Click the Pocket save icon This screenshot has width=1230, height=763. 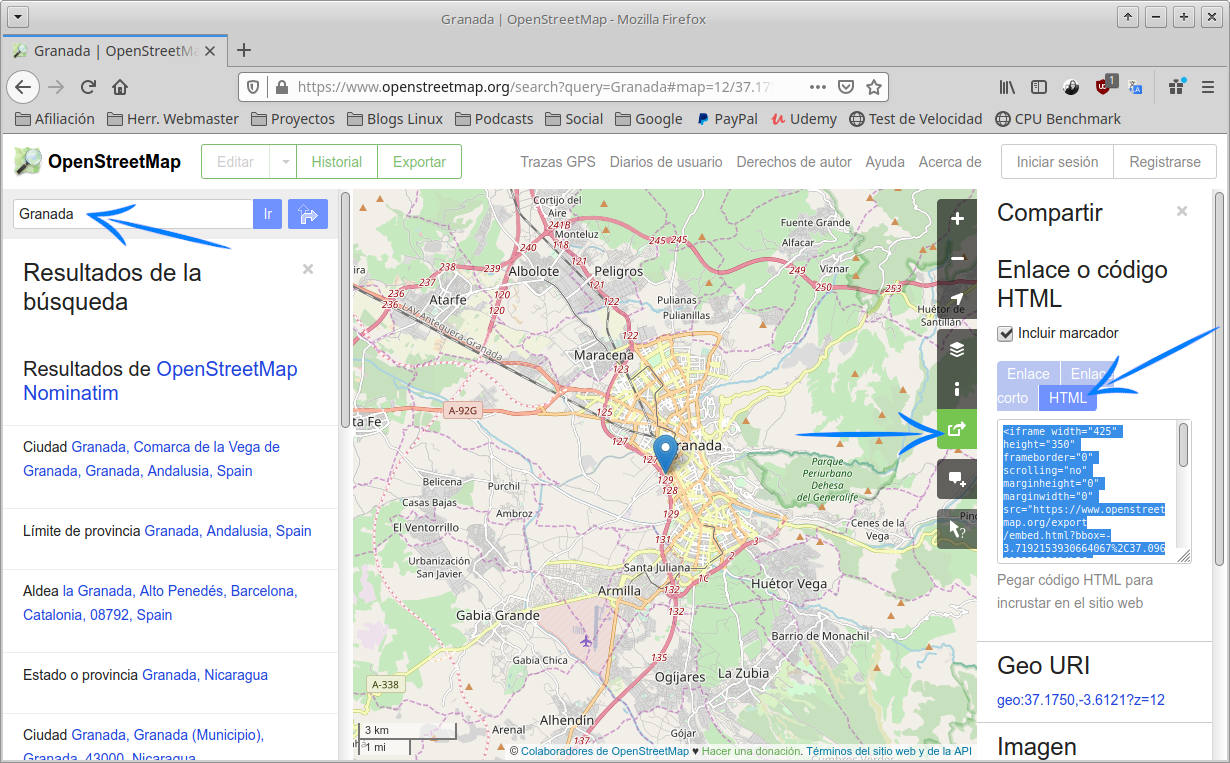tap(846, 87)
